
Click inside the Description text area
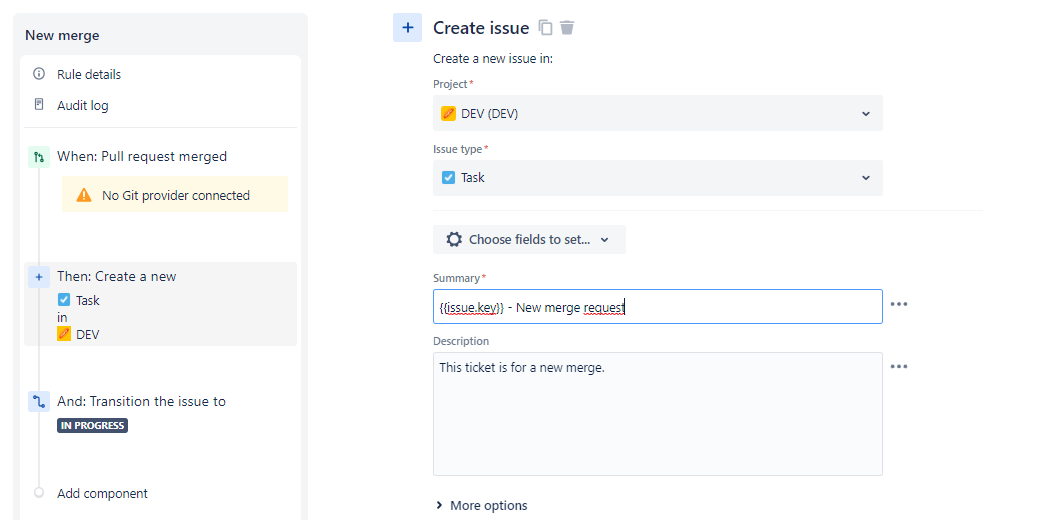click(x=658, y=414)
